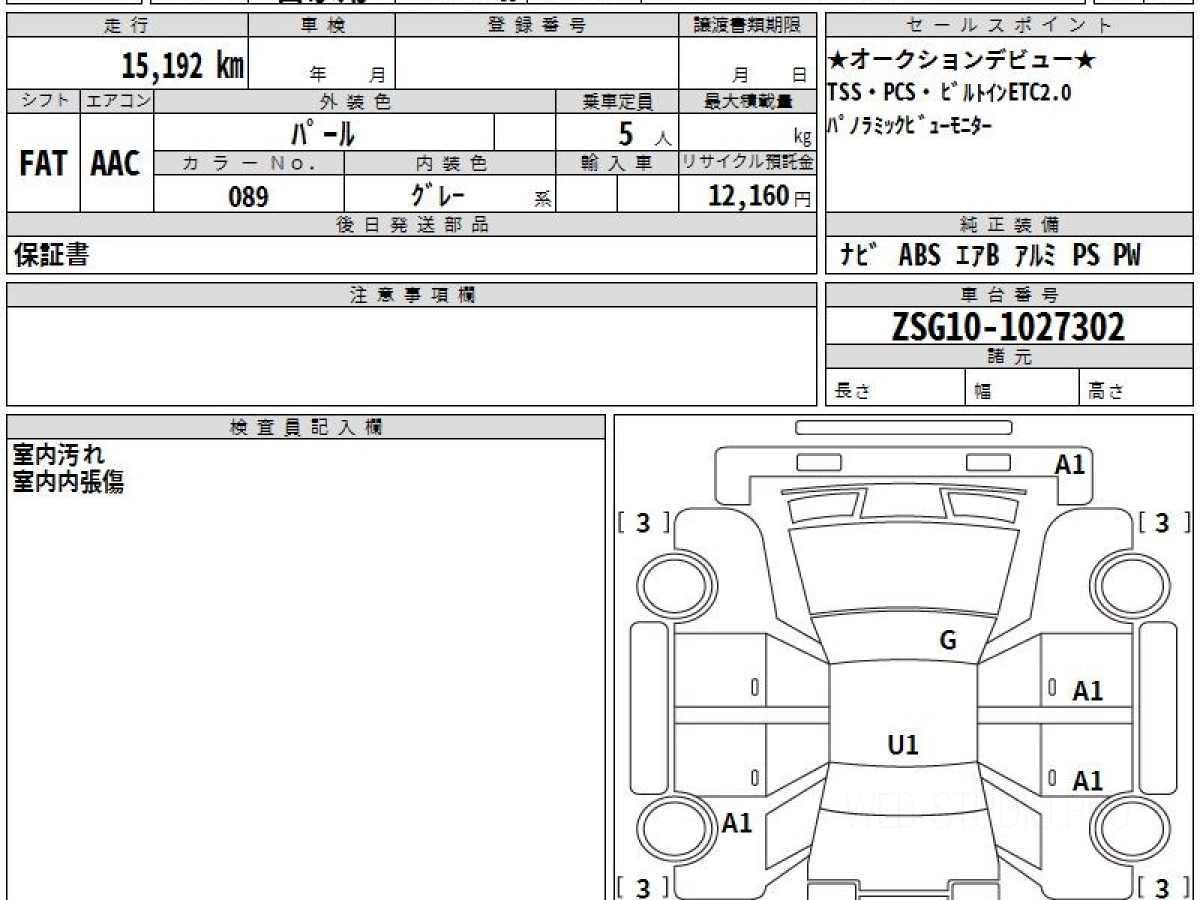Click the 注意事項欄 header
Viewport: 1200px width, 900px height.
pos(411,295)
